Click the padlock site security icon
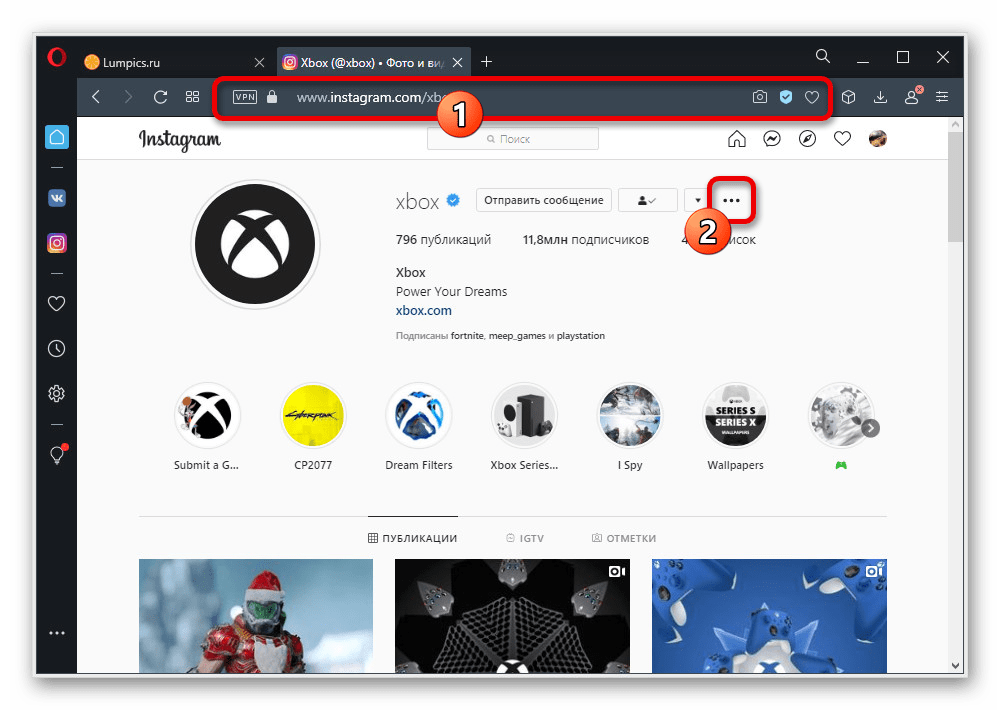 click(x=272, y=97)
